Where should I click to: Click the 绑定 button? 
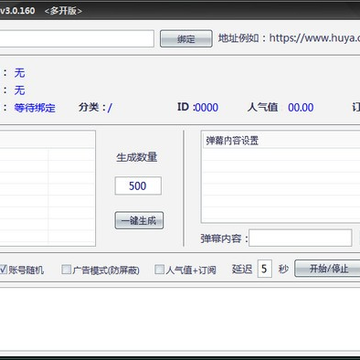(x=186, y=39)
